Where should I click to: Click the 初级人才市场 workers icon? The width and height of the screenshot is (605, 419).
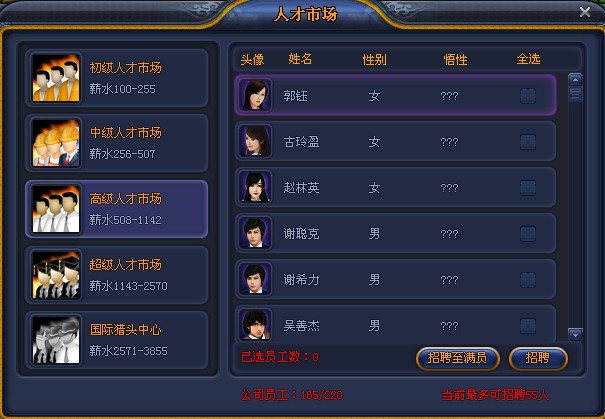pos(56,78)
